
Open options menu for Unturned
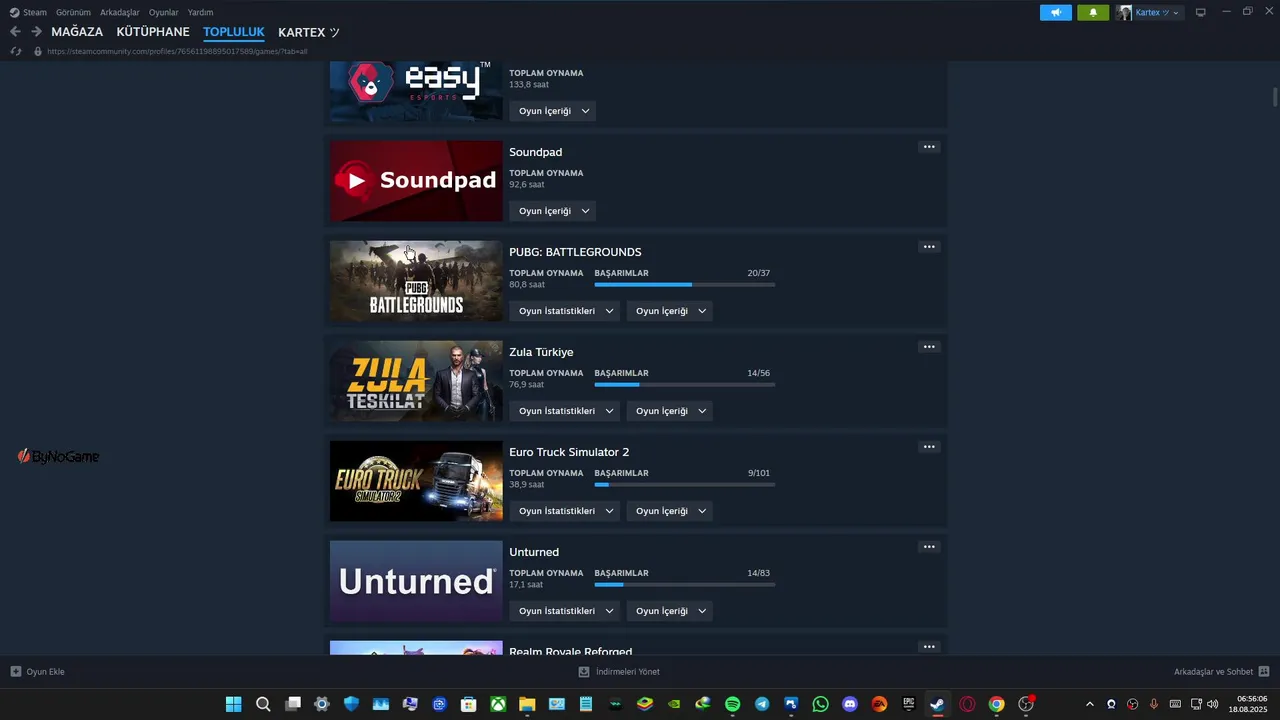click(929, 547)
